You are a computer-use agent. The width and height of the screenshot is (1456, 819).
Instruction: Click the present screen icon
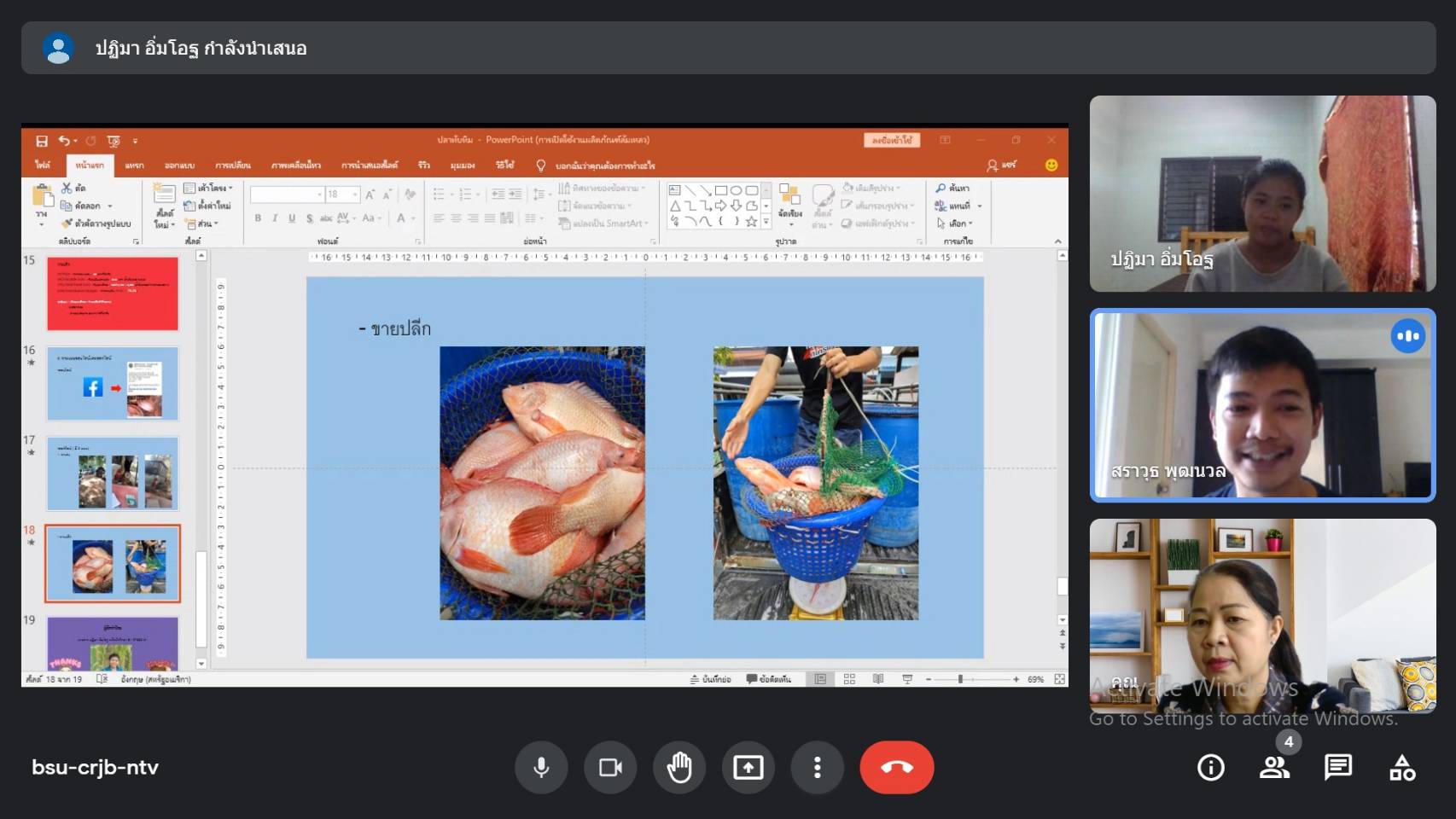748,768
